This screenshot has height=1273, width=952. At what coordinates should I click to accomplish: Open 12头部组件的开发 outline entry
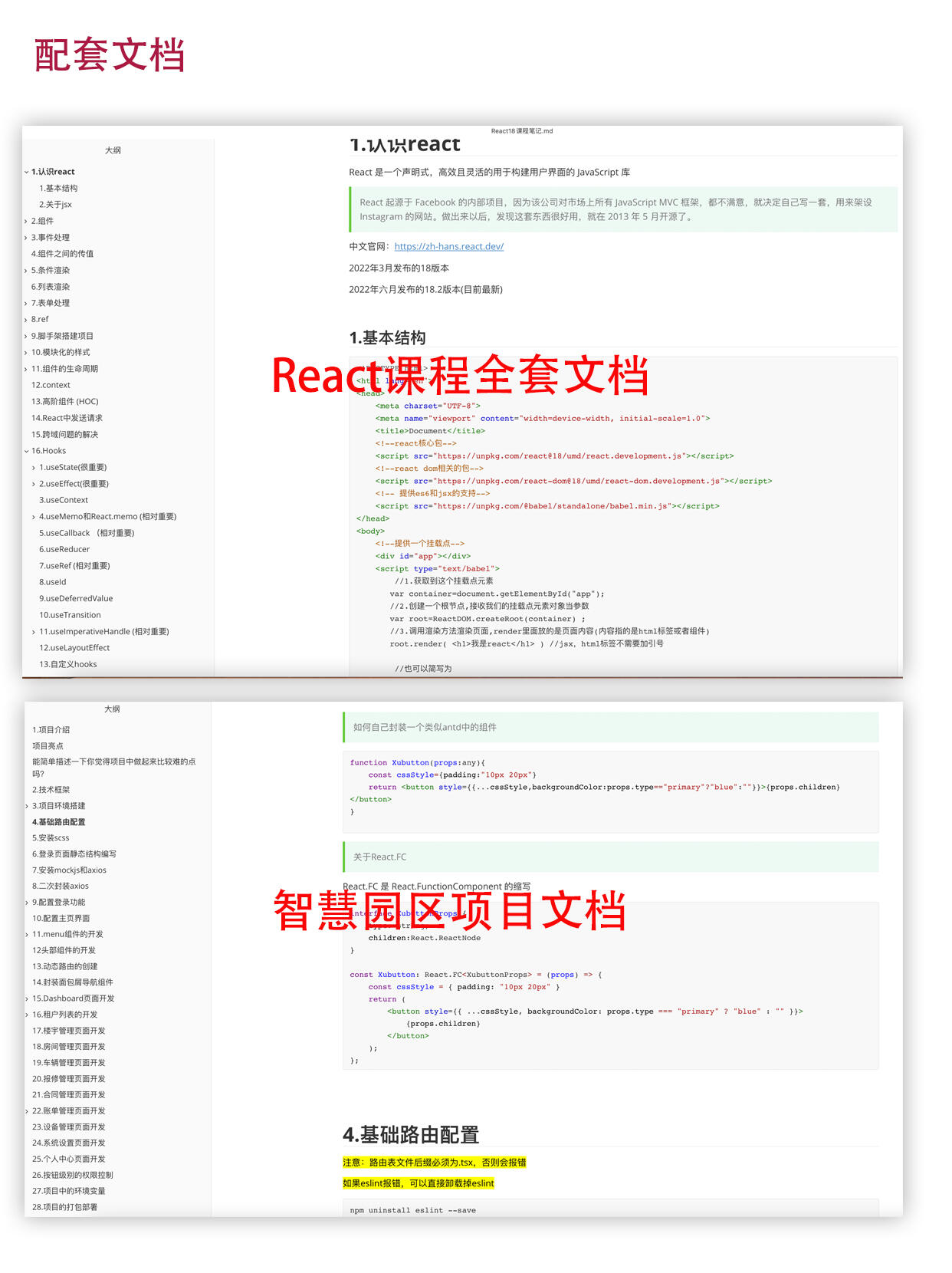coord(64,950)
